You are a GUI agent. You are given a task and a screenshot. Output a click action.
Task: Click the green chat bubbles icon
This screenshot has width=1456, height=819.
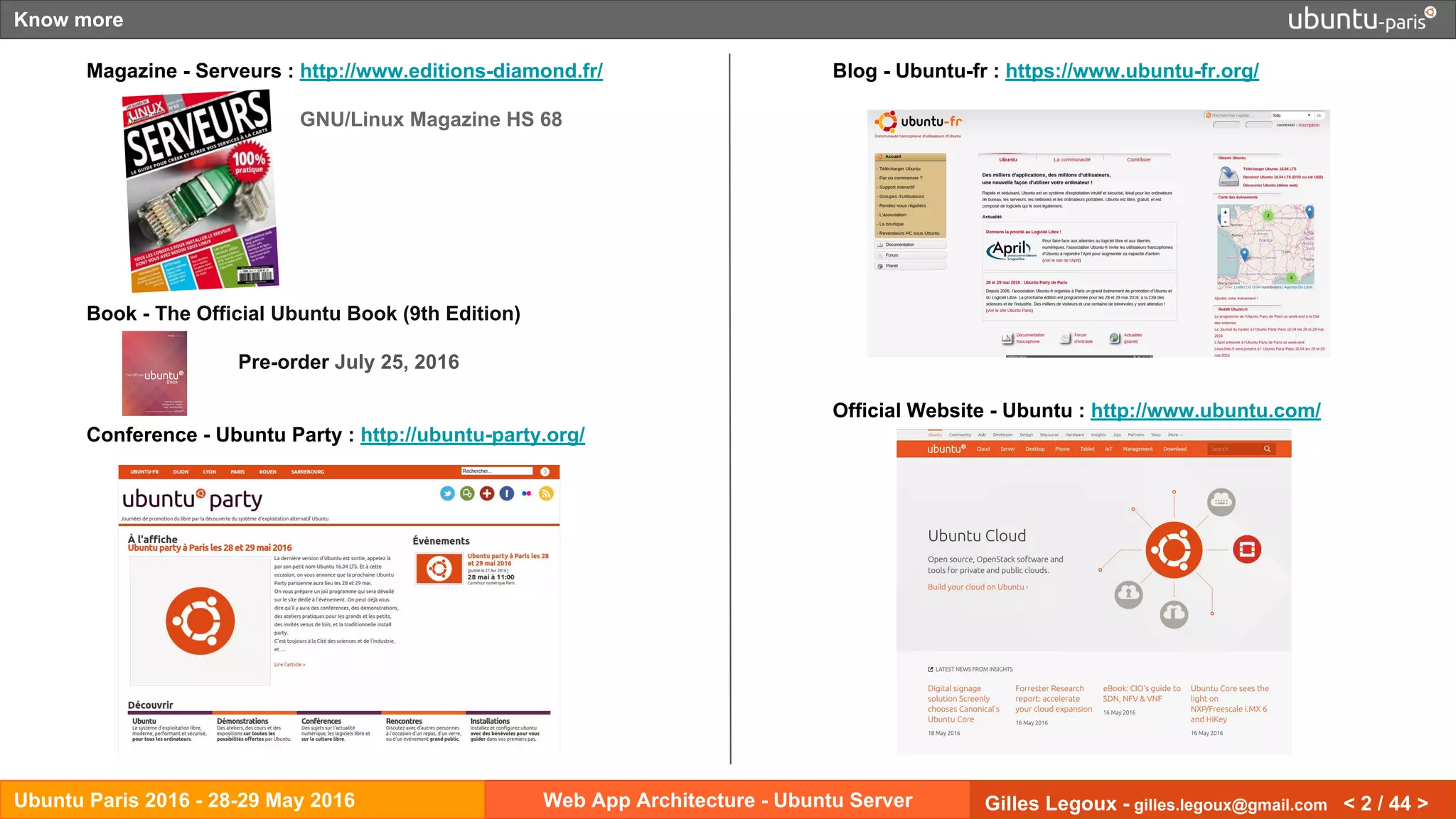coord(467,493)
